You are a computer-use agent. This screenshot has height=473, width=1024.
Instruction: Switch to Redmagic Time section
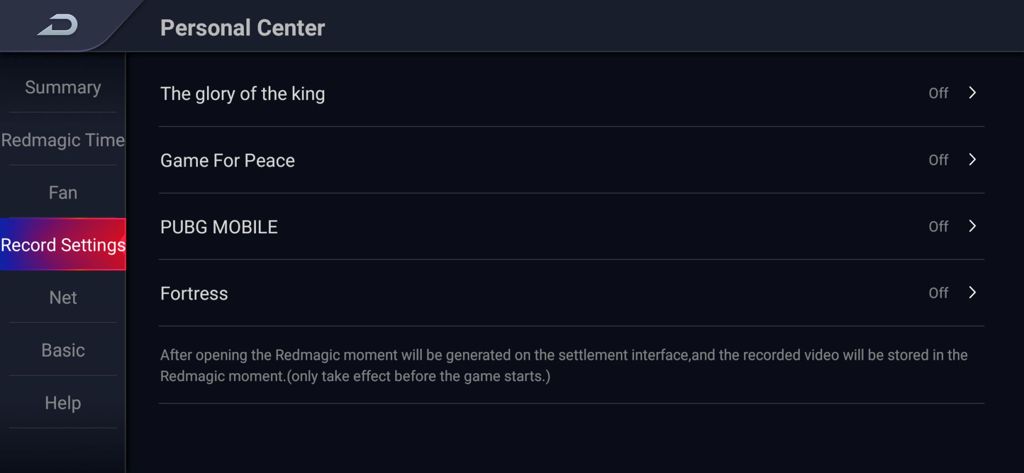[x=63, y=140]
